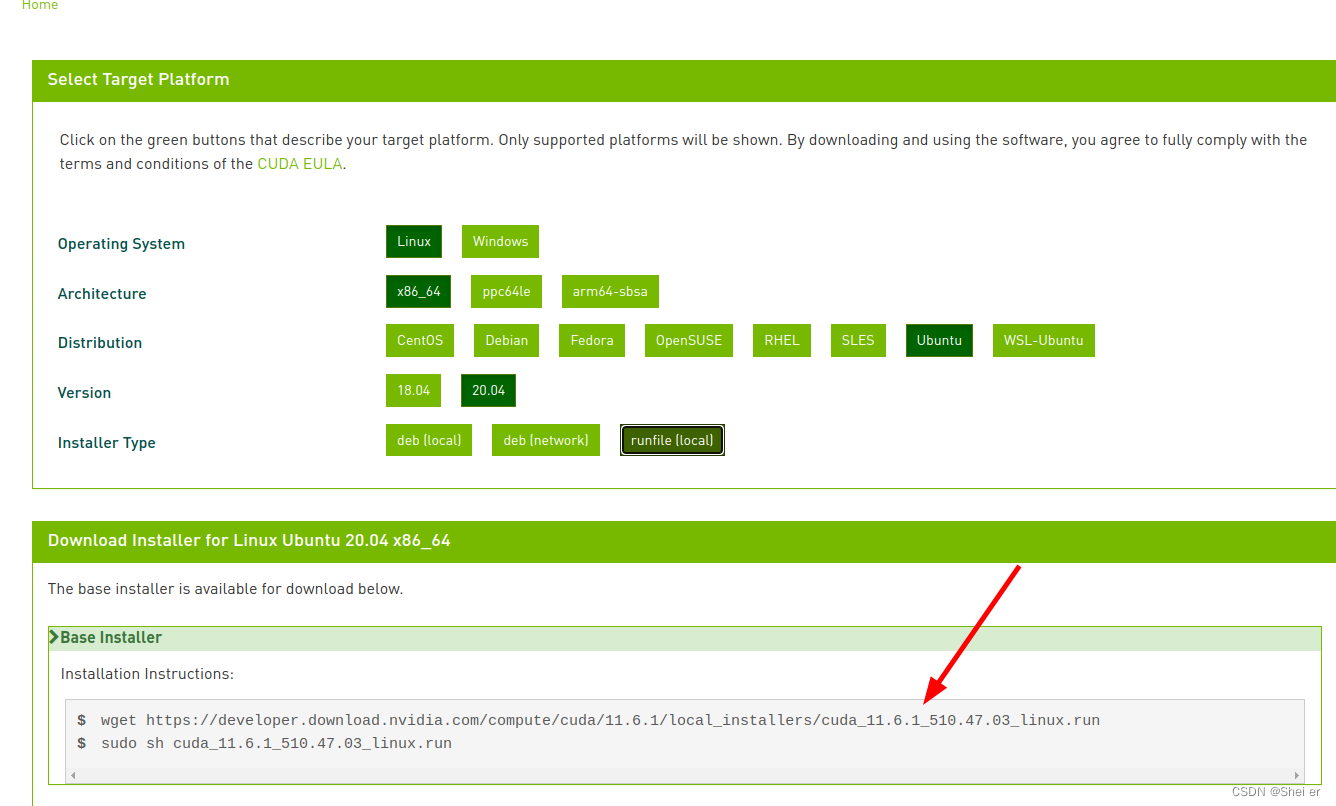Click the Operating System label
The image size is (1336, 806).
[x=121, y=244]
